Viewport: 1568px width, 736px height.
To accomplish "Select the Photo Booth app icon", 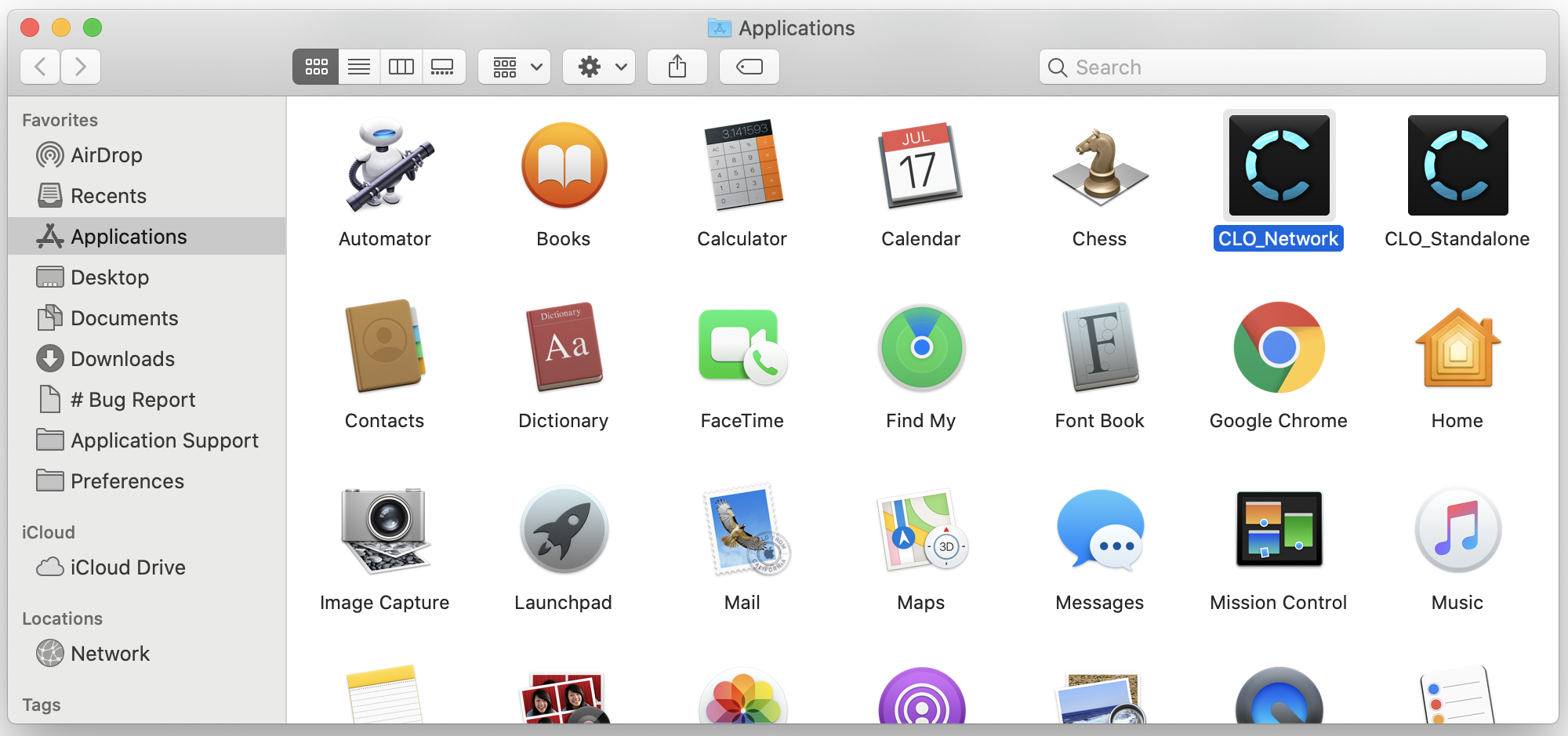I will [x=564, y=698].
